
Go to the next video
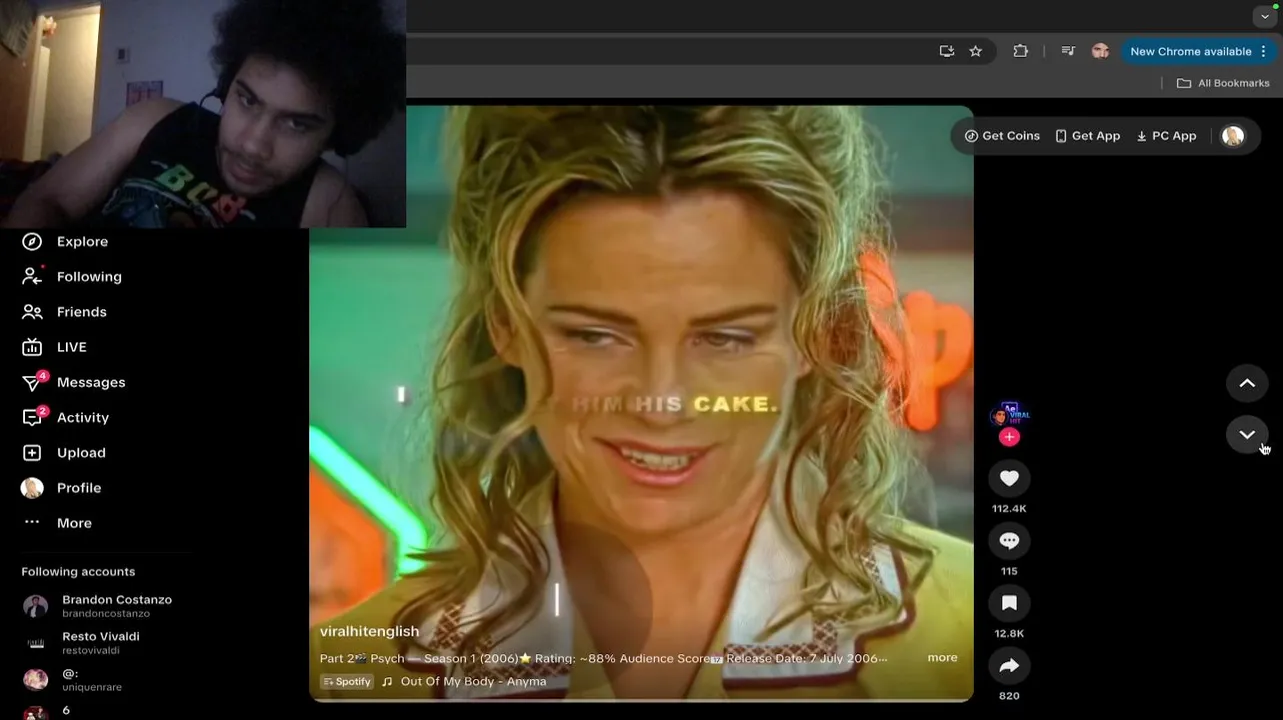pyautogui.click(x=1247, y=434)
